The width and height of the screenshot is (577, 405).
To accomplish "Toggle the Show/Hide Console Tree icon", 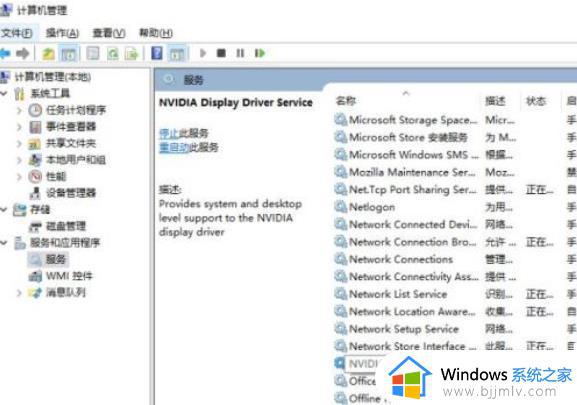I will [69, 54].
